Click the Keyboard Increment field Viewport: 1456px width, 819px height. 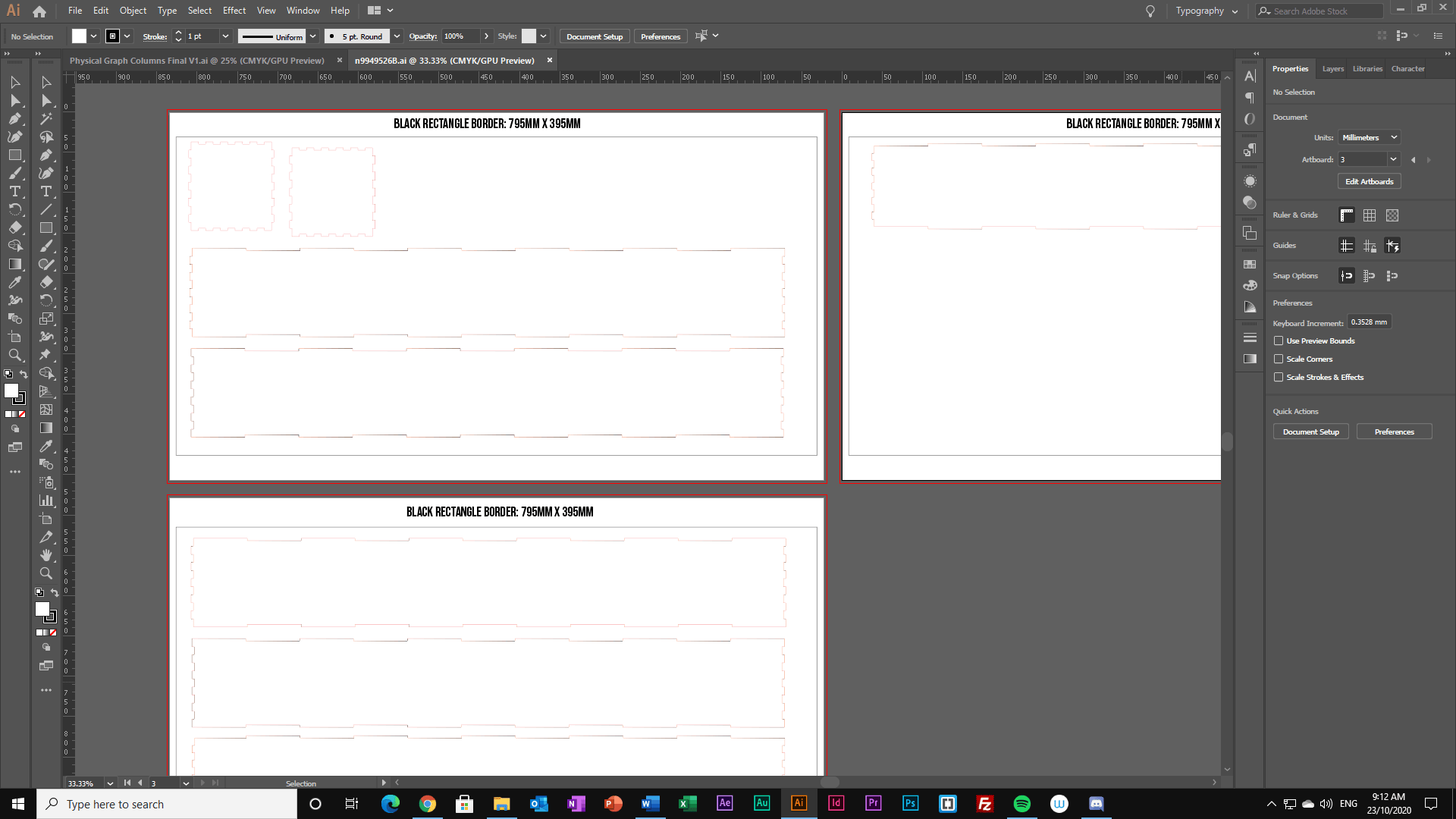click(1369, 322)
